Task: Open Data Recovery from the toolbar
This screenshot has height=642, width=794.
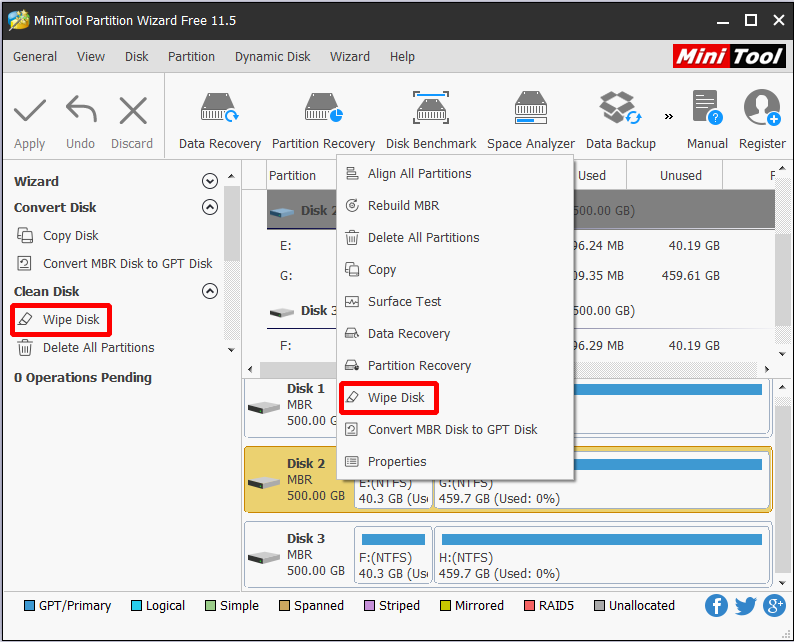Action: (219, 121)
